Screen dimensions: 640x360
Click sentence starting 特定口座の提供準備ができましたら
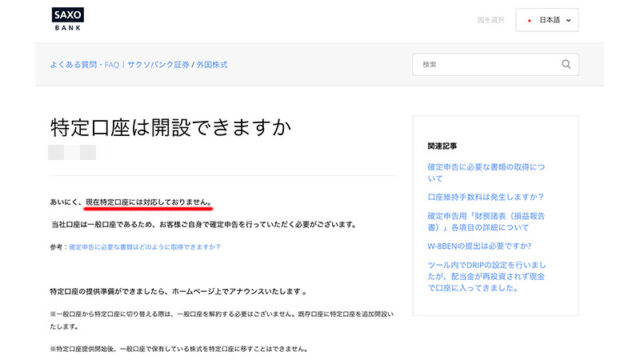point(178,291)
